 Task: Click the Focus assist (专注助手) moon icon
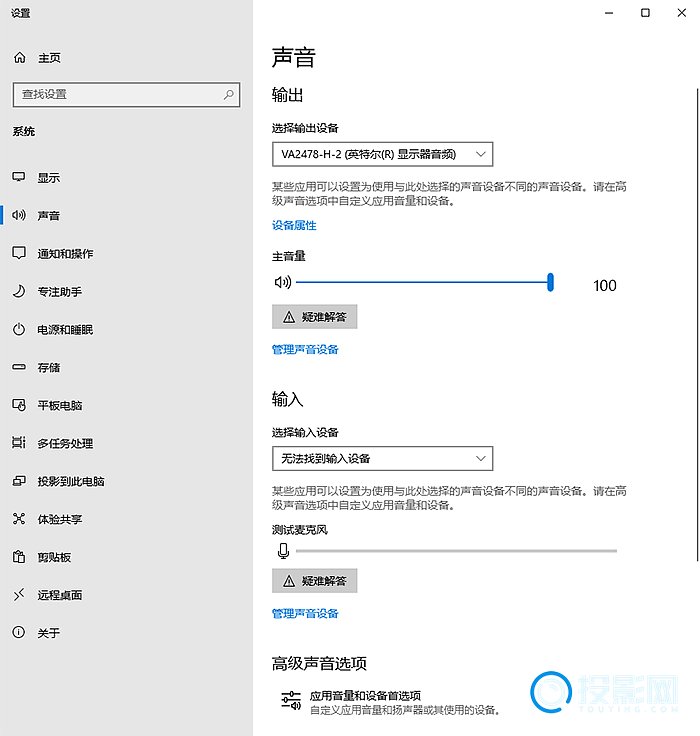pos(19,292)
